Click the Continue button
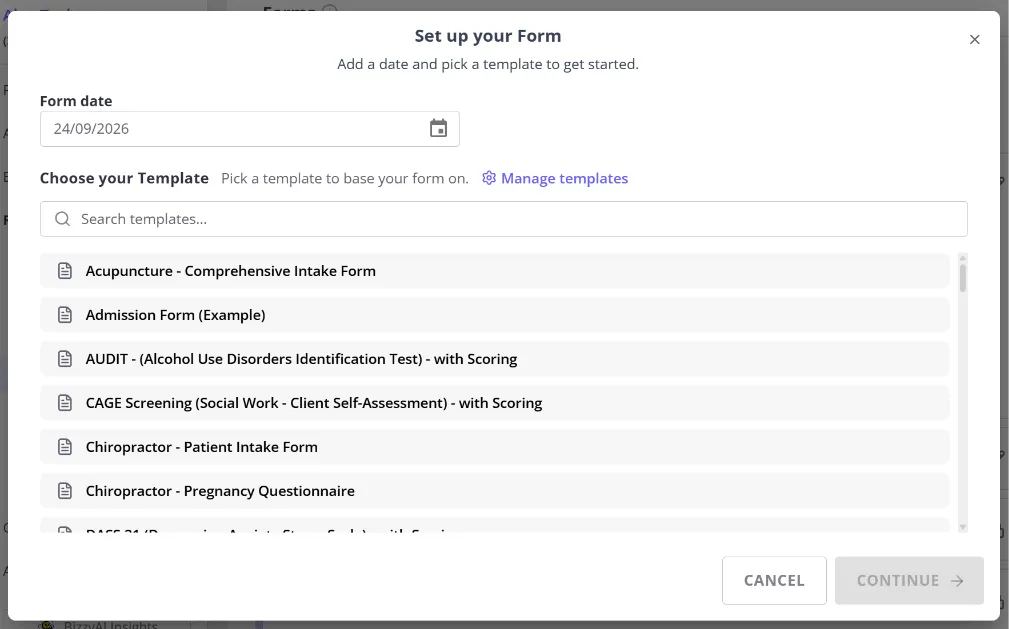Screen dimensions: 1009x629 [909, 581]
